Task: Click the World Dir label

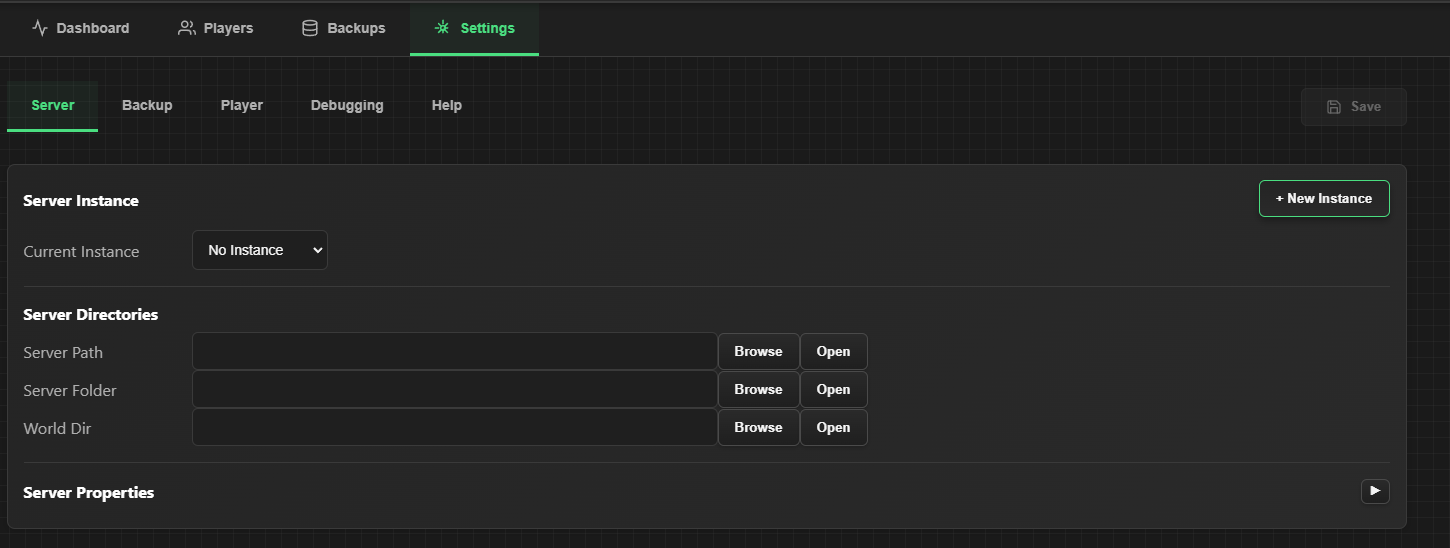Action: pos(58,429)
